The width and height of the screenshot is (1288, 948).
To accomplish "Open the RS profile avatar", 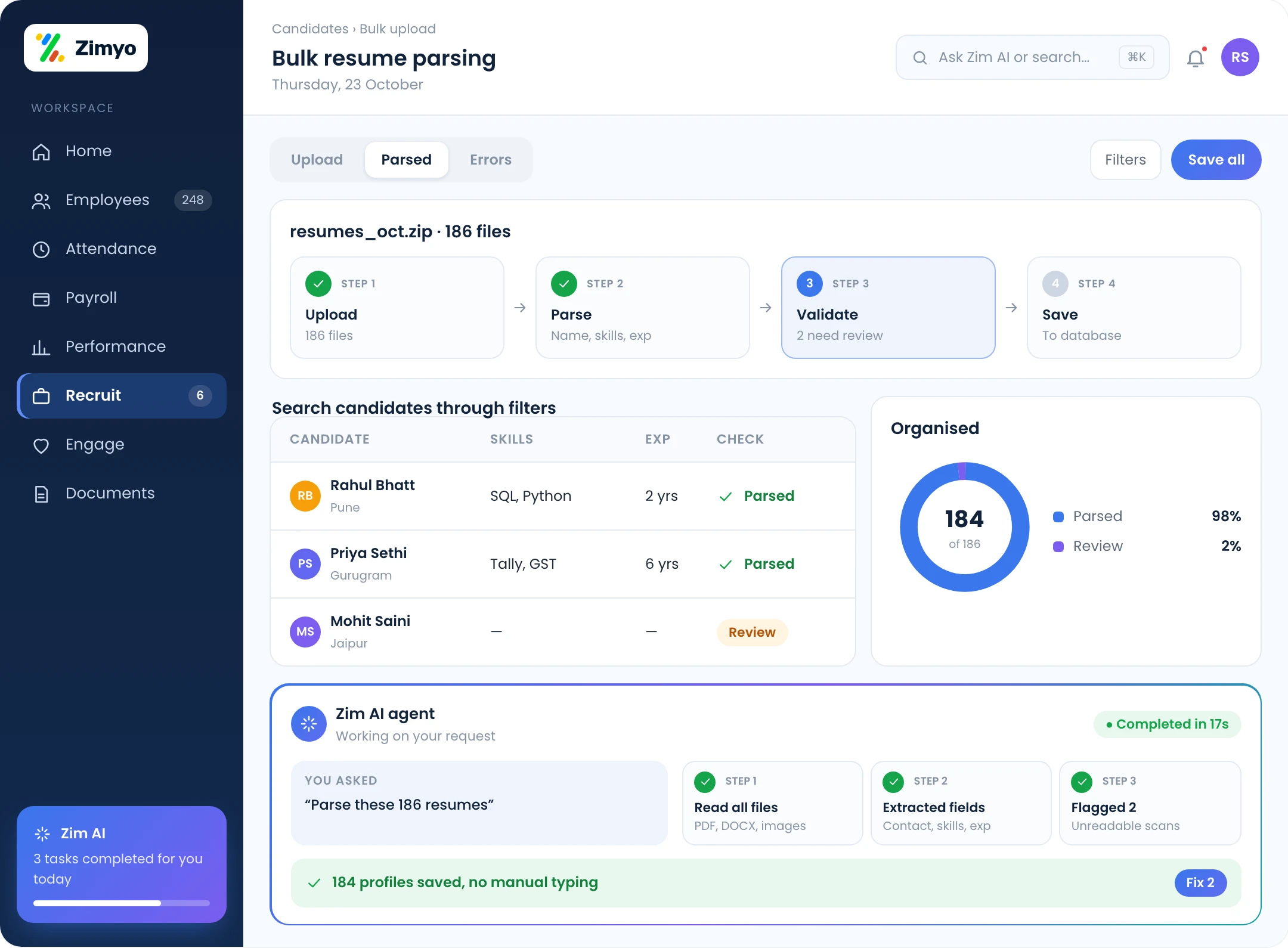I will pyautogui.click(x=1240, y=57).
